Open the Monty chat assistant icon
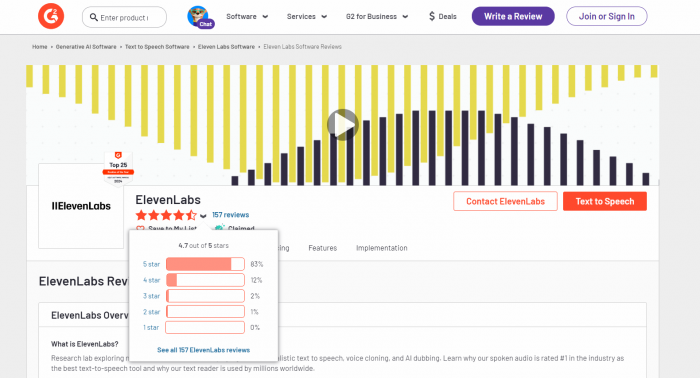 click(200, 17)
